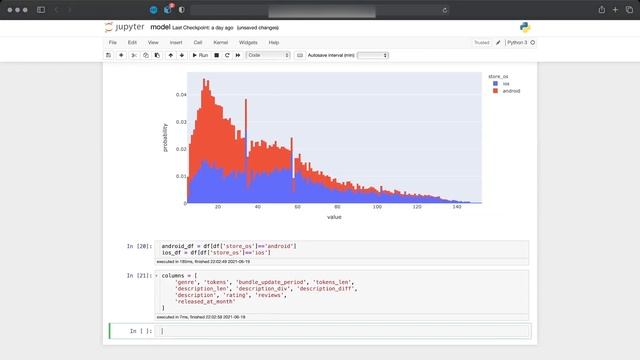Paste cells below icon

(157, 55)
